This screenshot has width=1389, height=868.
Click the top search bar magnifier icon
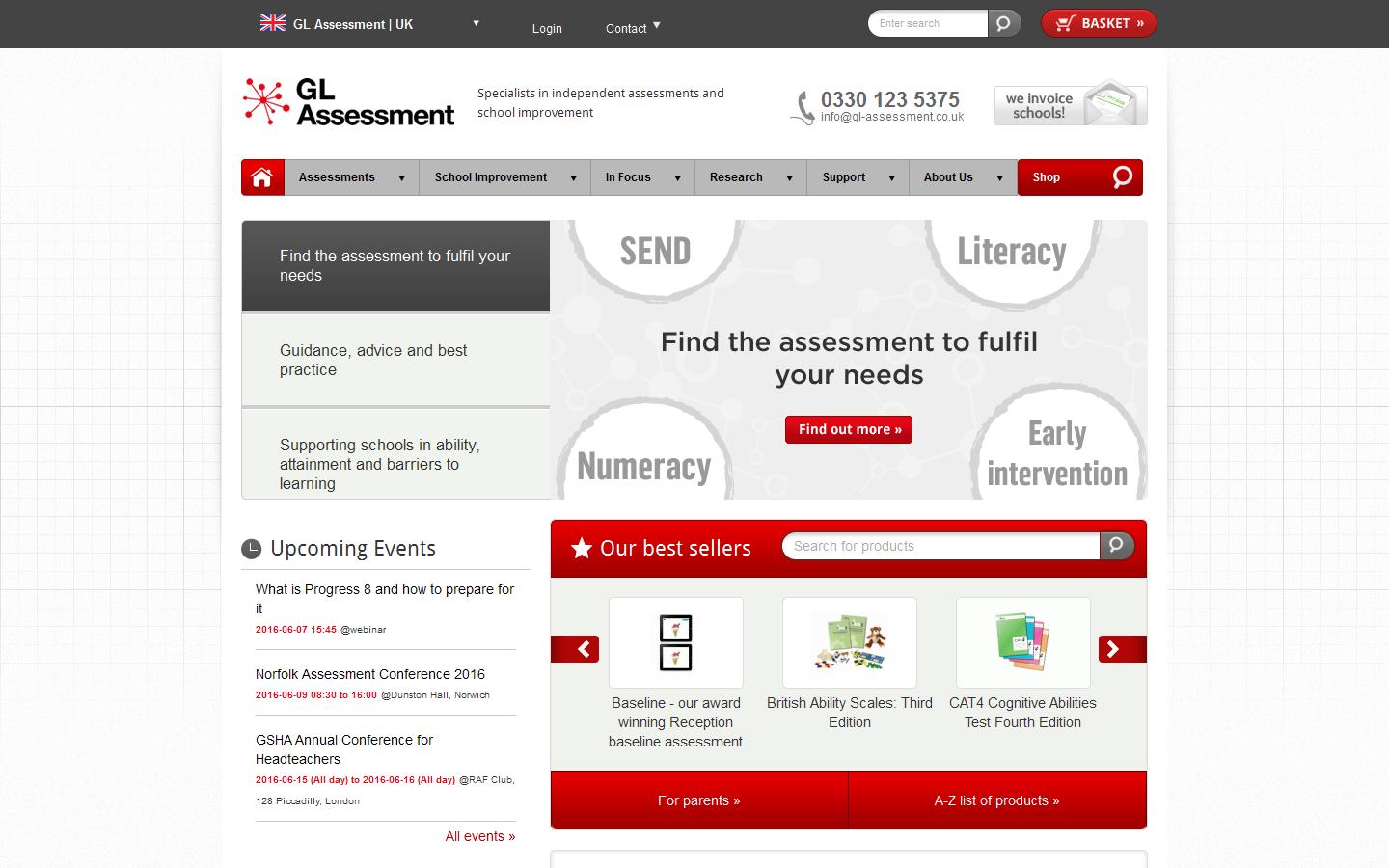[1004, 22]
